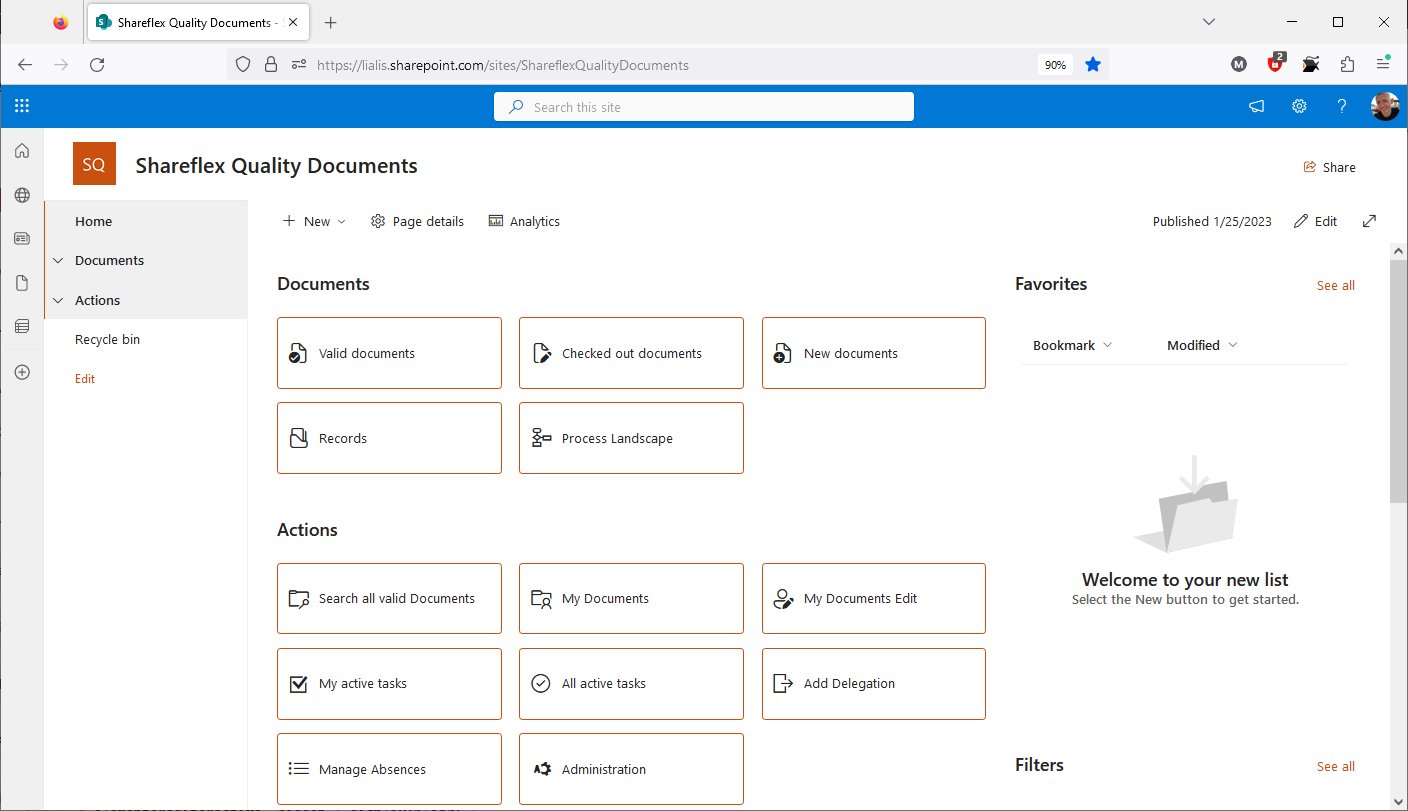Open the Firefox hamburger menu
The image size is (1408, 811).
(1383, 65)
